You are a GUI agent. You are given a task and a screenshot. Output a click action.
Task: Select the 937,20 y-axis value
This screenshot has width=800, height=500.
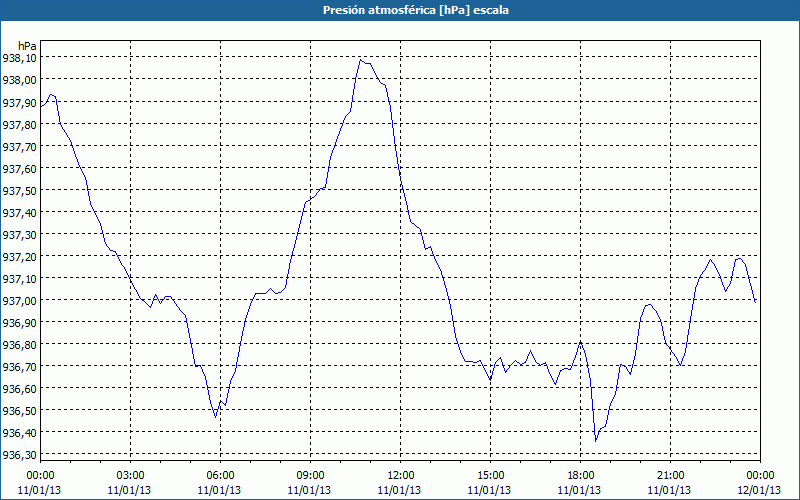coord(19,256)
